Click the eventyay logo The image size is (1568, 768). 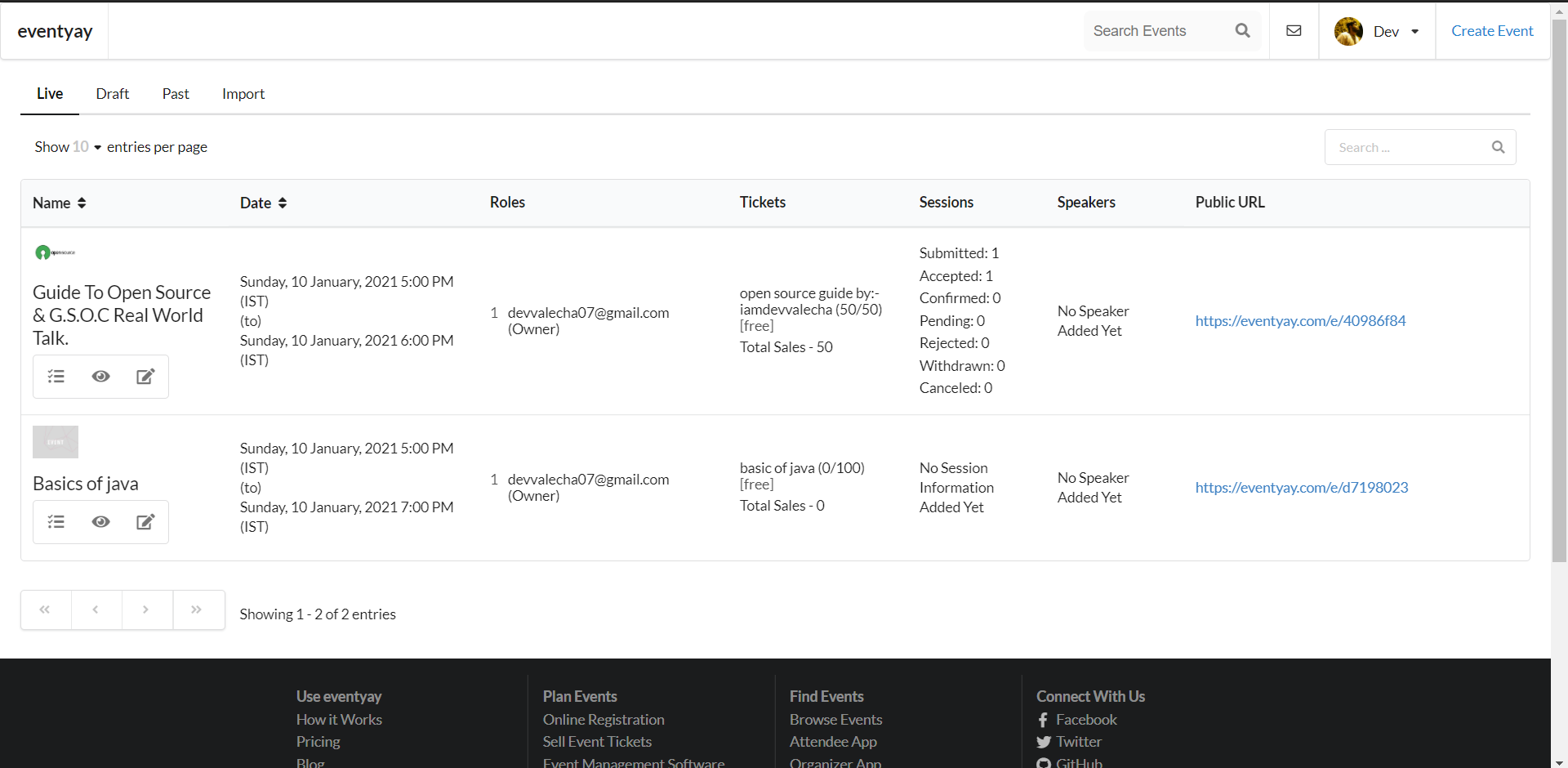coord(55,31)
